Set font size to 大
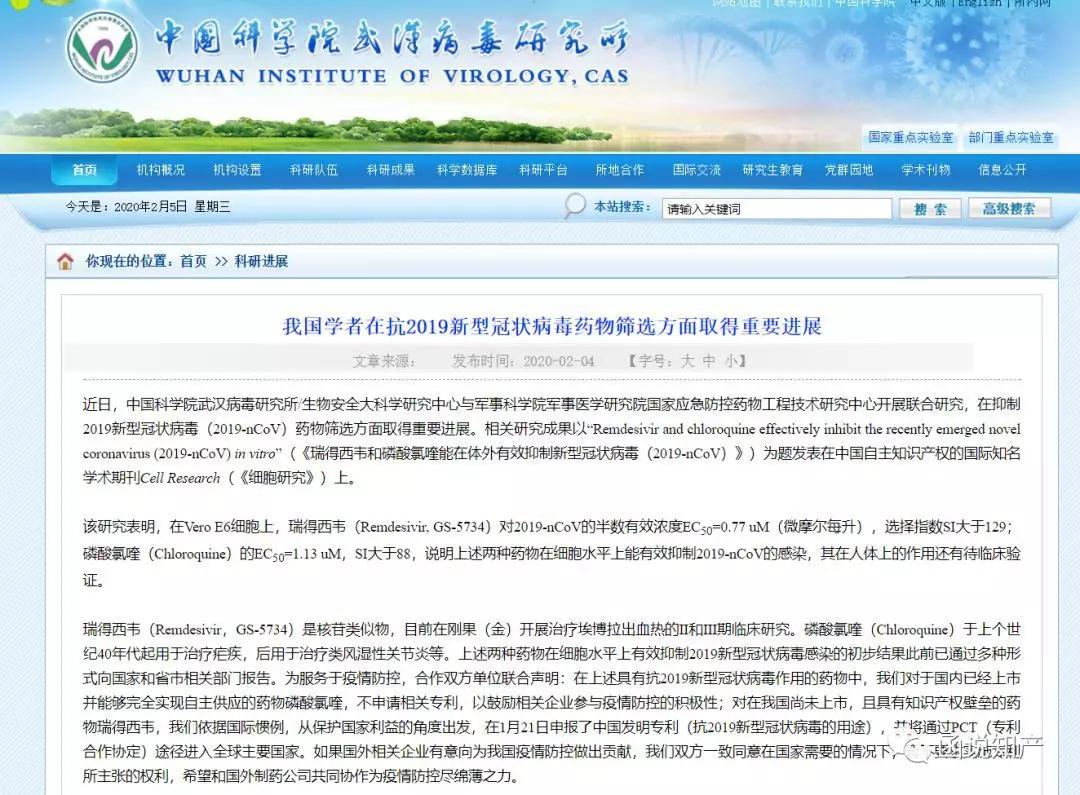The height and width of the screenshot is (795, 1080). click(x=687, y=361)
